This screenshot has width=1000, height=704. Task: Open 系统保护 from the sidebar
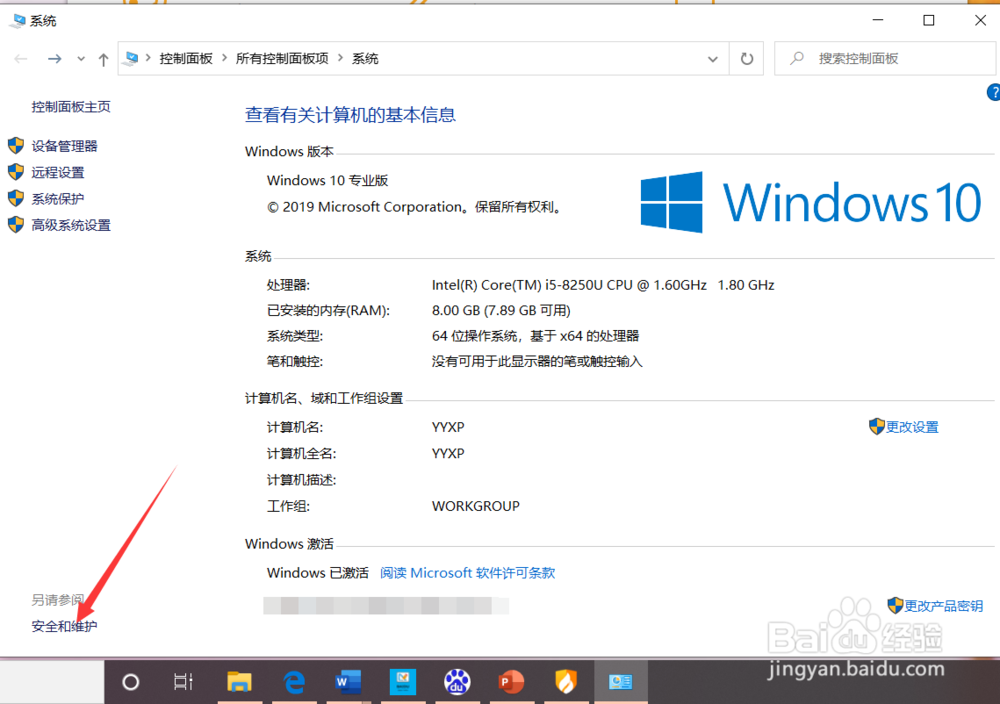tap(58, 199)
